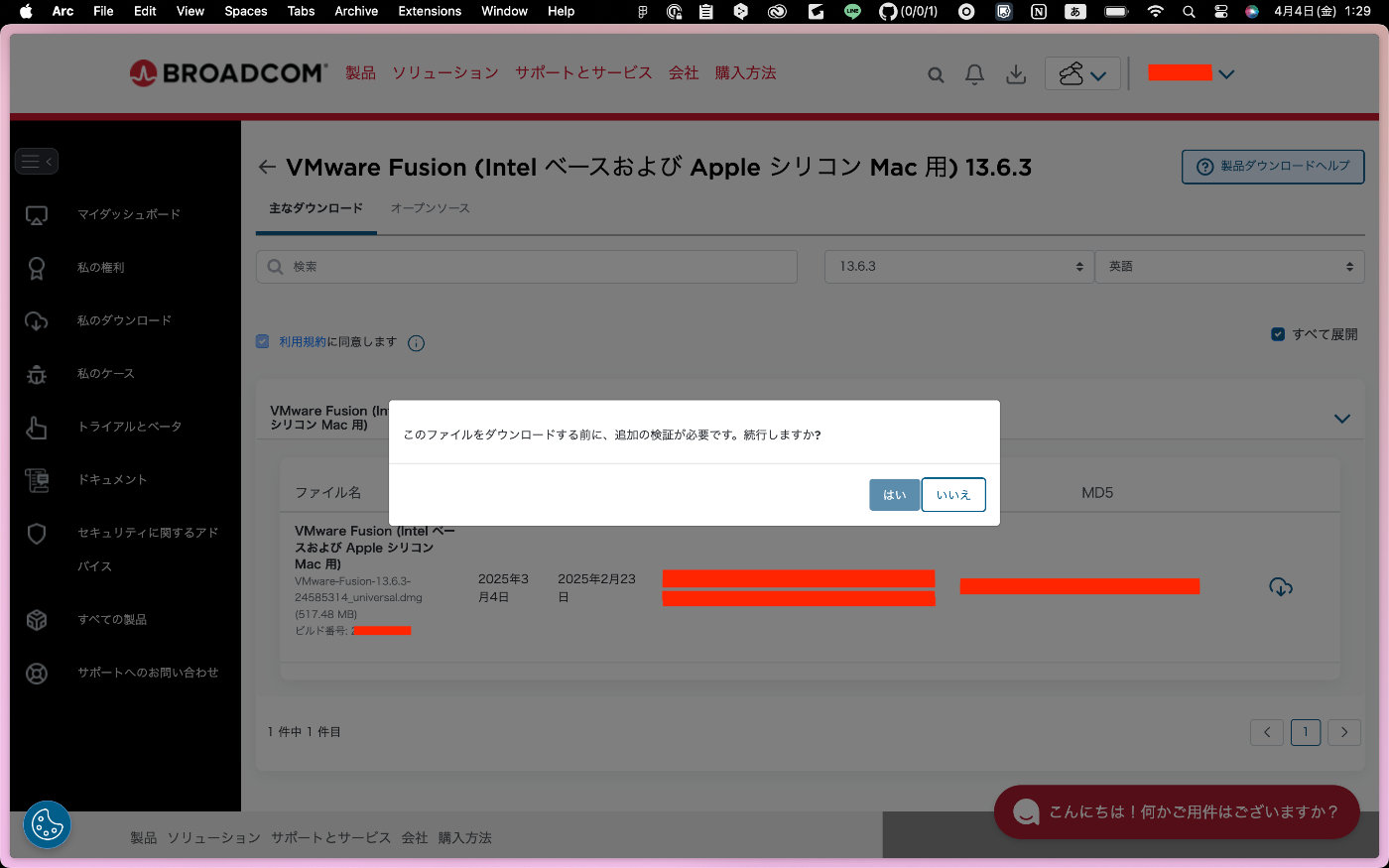The width and height of the screenshot is (1389, 868).
Task: Click 購入方法 link in the footer
Action: pos(465,838)
